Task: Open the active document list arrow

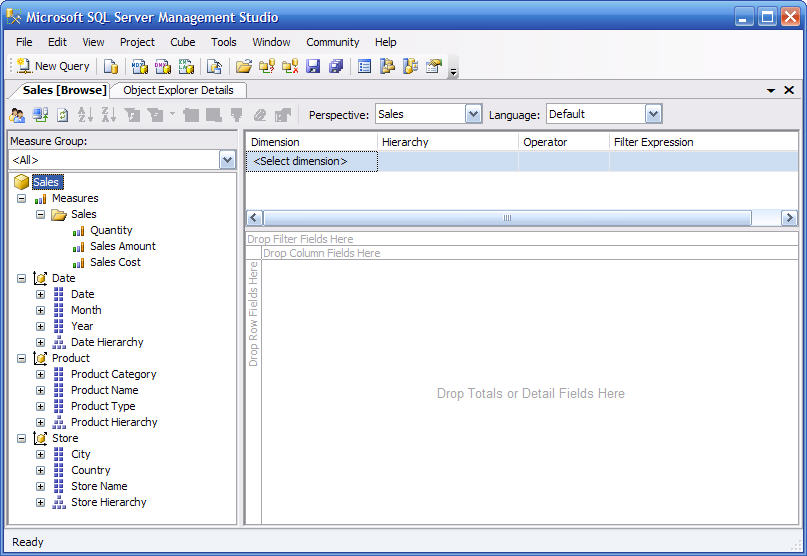Action: click(x=771, y=91)
